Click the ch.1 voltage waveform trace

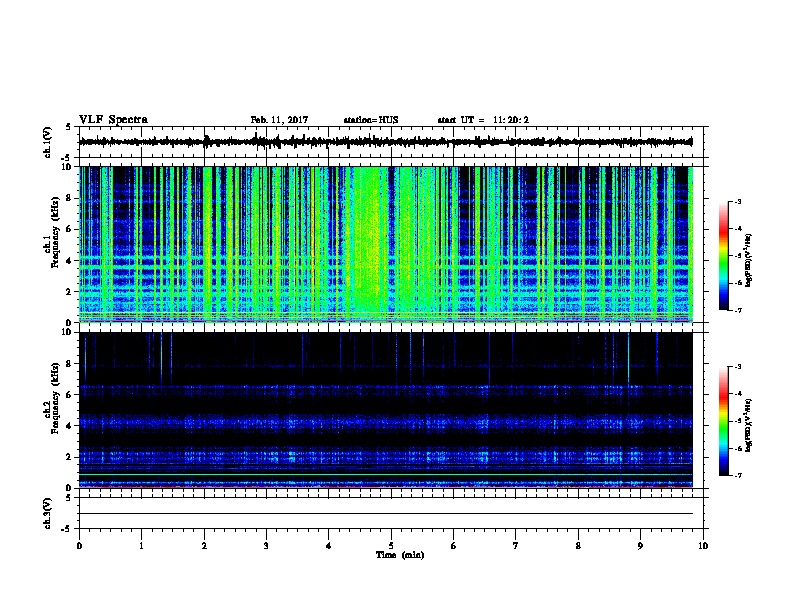point(386,142)
